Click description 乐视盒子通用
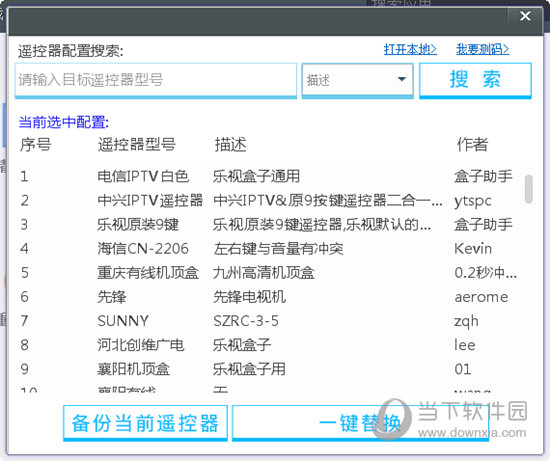 tap(256, 176)
